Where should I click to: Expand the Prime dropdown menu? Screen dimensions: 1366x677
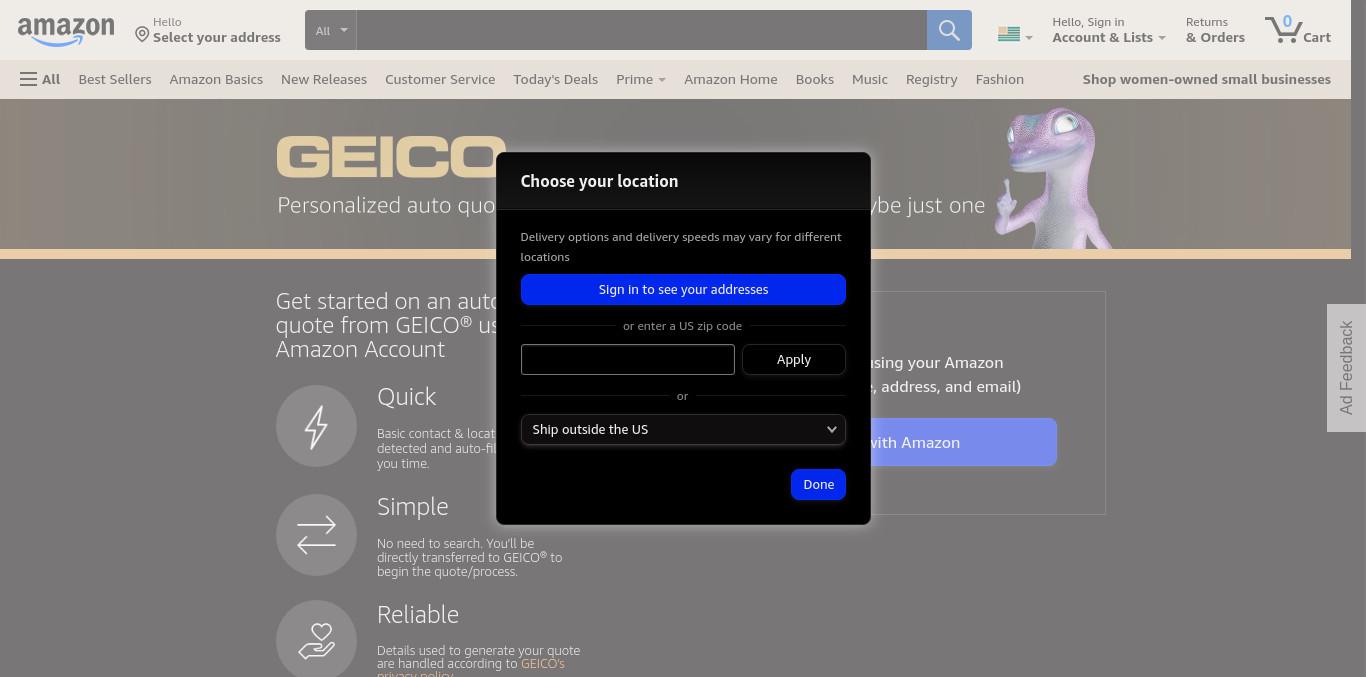(x=641, y=79)
